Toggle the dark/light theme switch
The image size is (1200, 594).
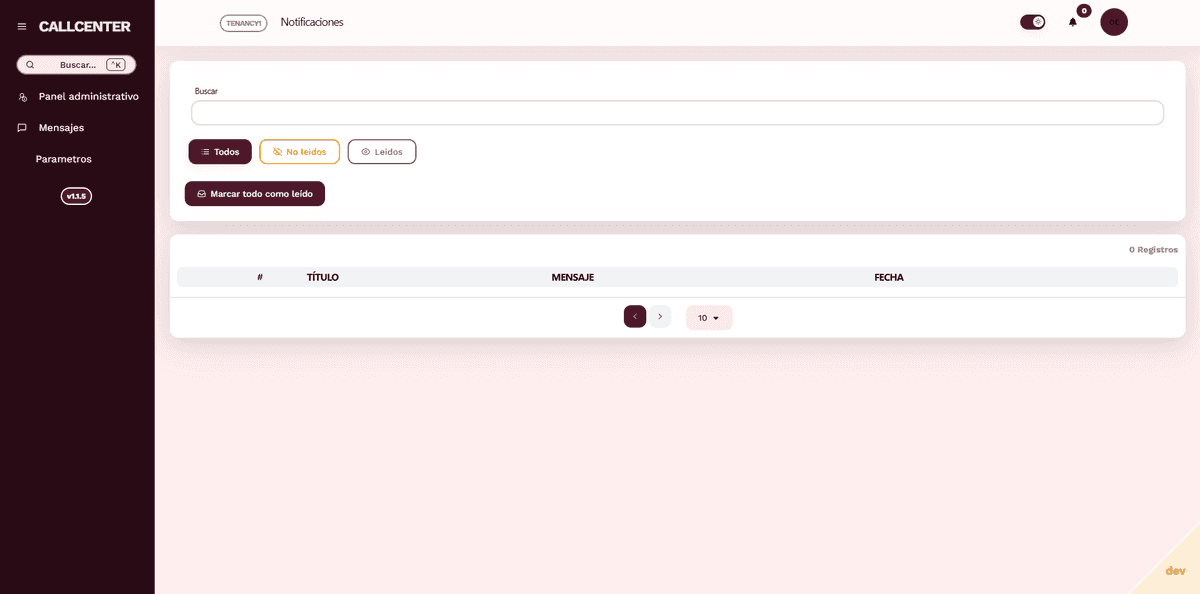pyautogui.click(x=1032, y=22)
